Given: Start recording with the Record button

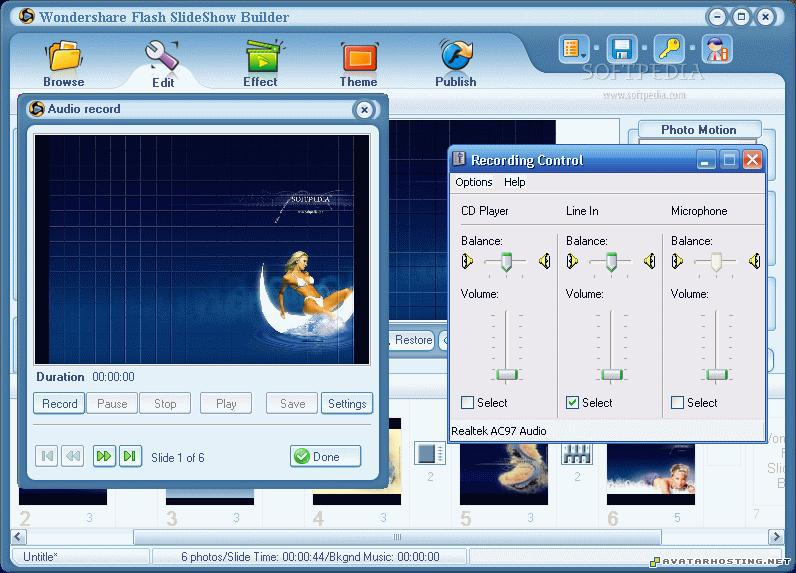Looking at the screenshot, I should point(59,403).
